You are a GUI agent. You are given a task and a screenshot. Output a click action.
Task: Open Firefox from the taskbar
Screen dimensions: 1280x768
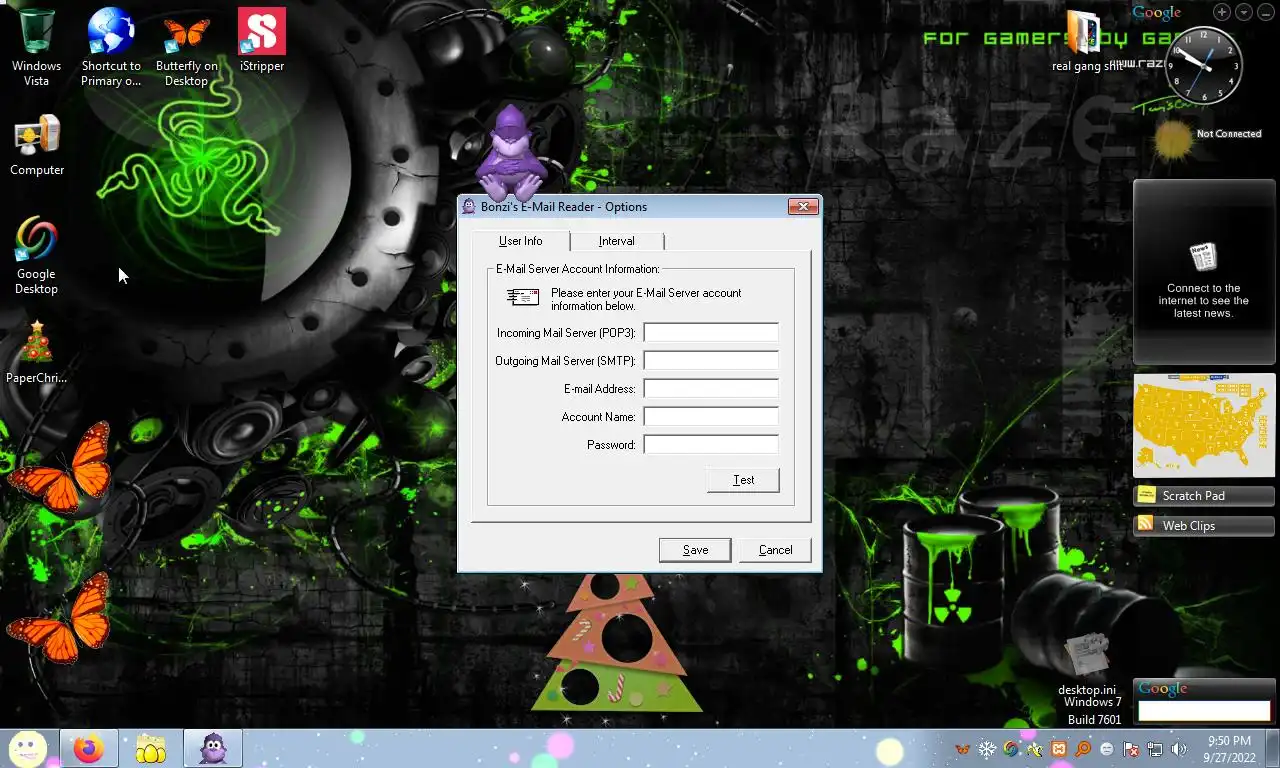(88, 748)
